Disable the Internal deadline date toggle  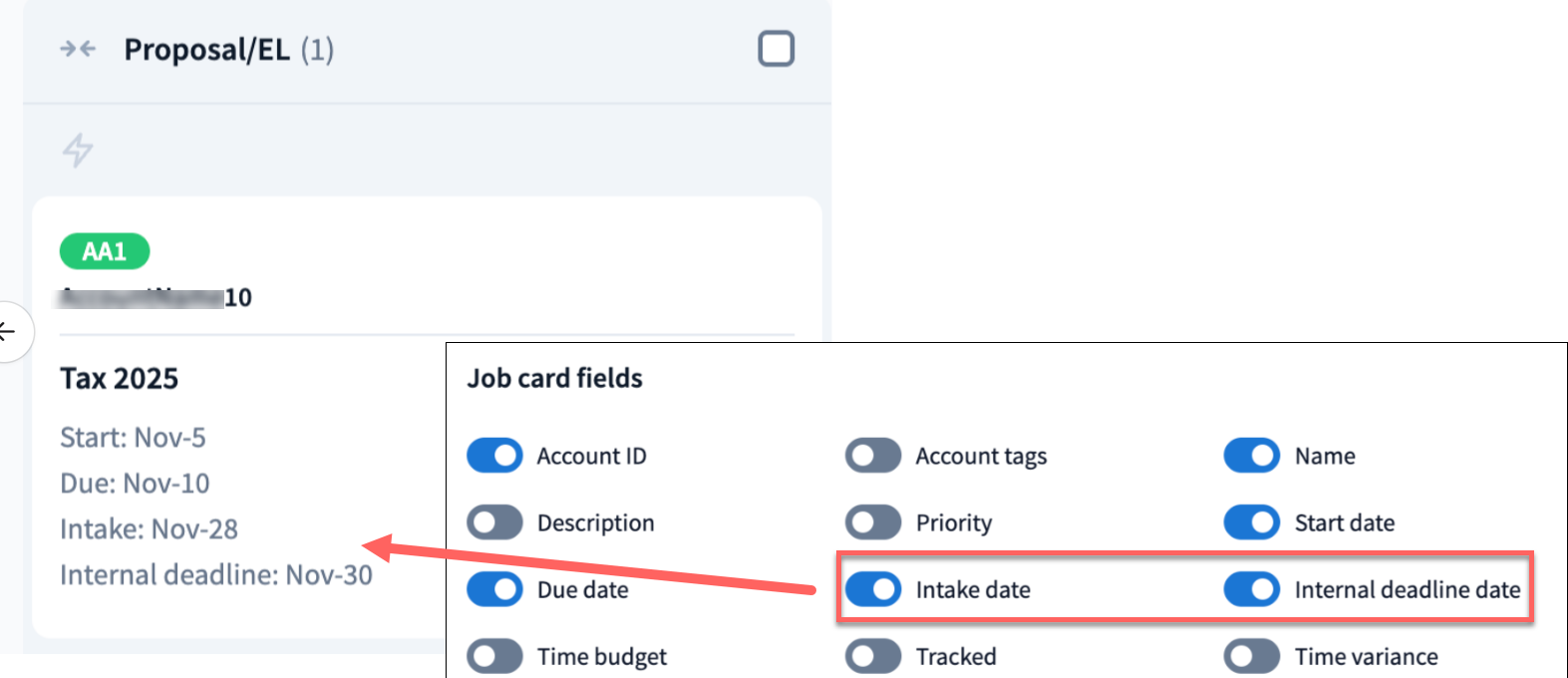[x=1252, y=589]
